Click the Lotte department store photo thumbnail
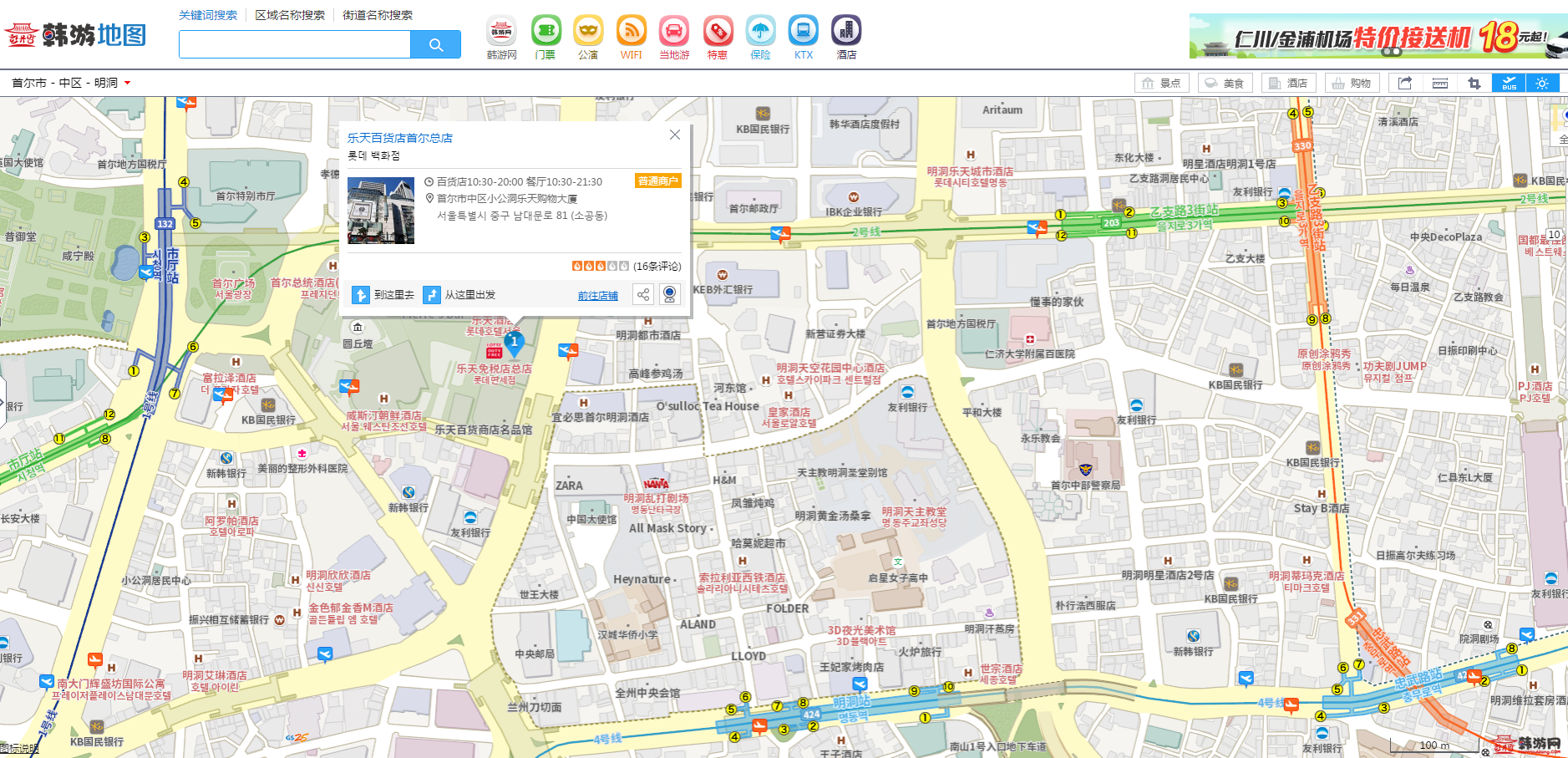The image size is (1568, 758). pos(381,211)
